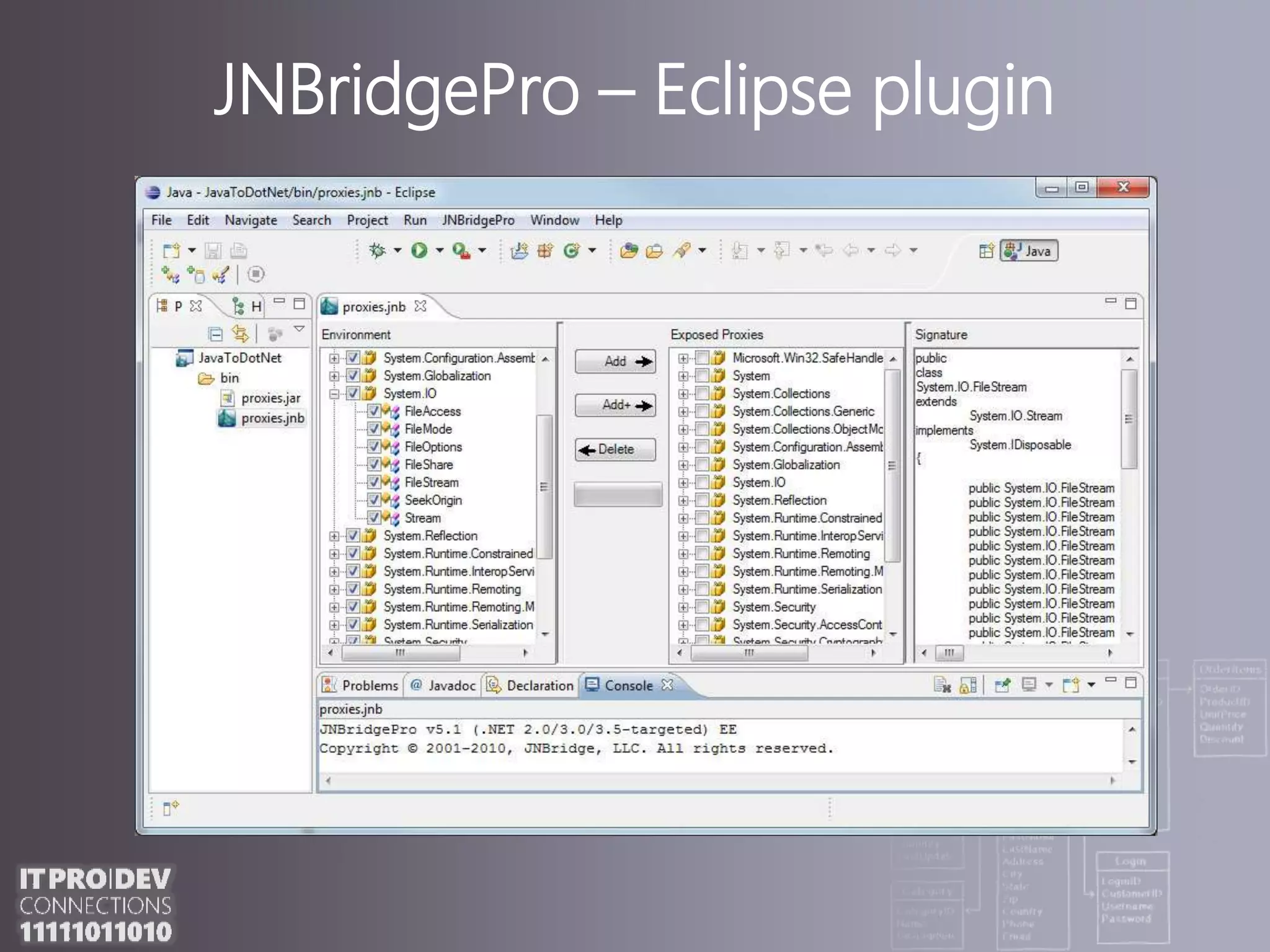The image size is (1270, 952).
Task: Open the Window menu
Action: (554, 220)
